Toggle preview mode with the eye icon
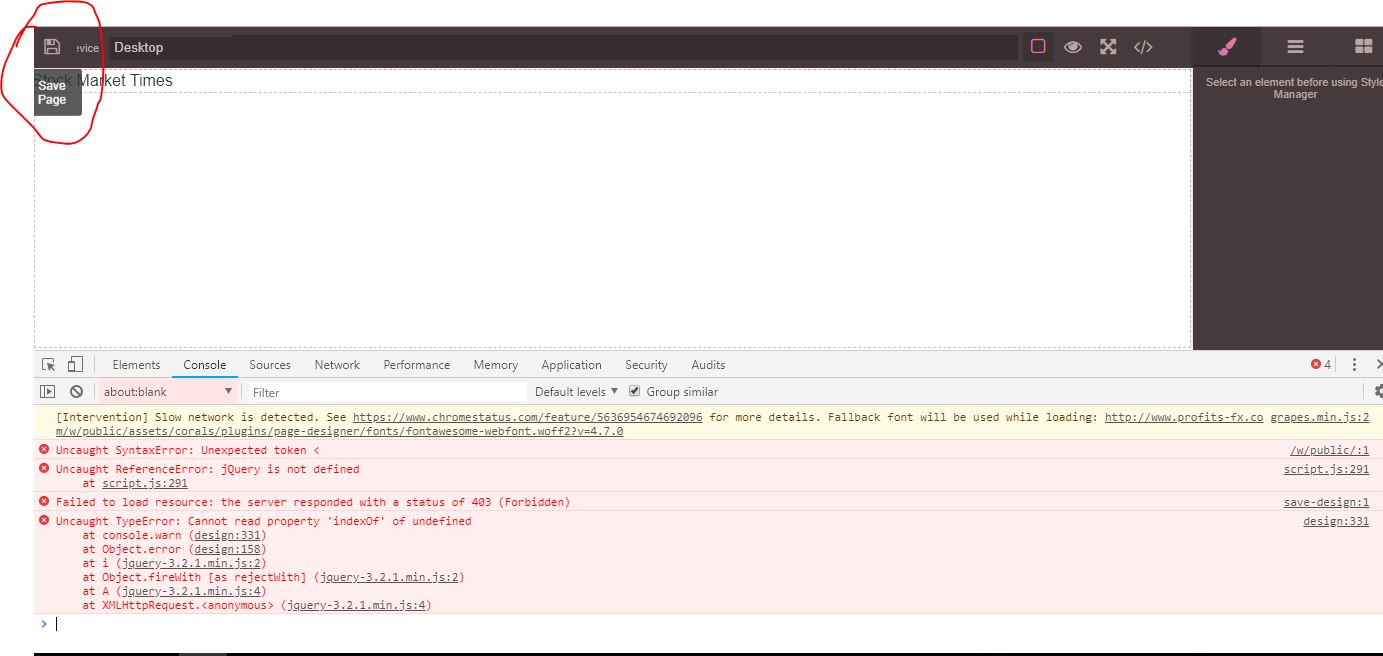1383x656 pixels. (1073, 47)
